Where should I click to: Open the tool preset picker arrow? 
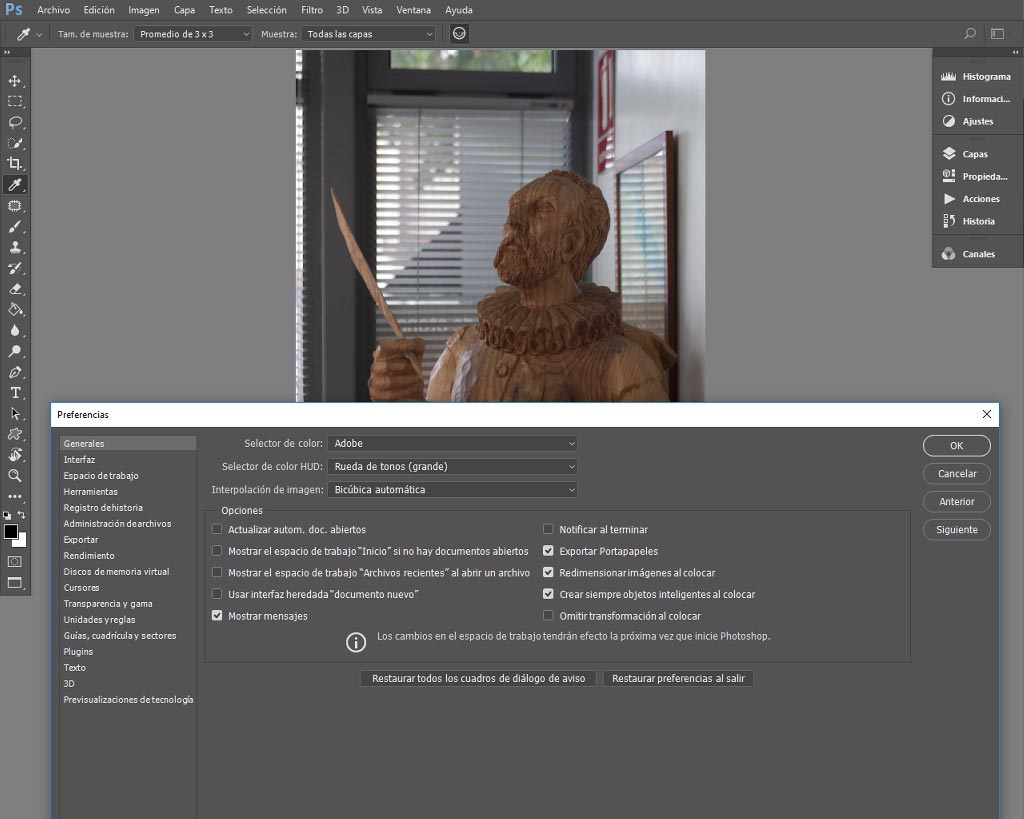tap(39, 35)
